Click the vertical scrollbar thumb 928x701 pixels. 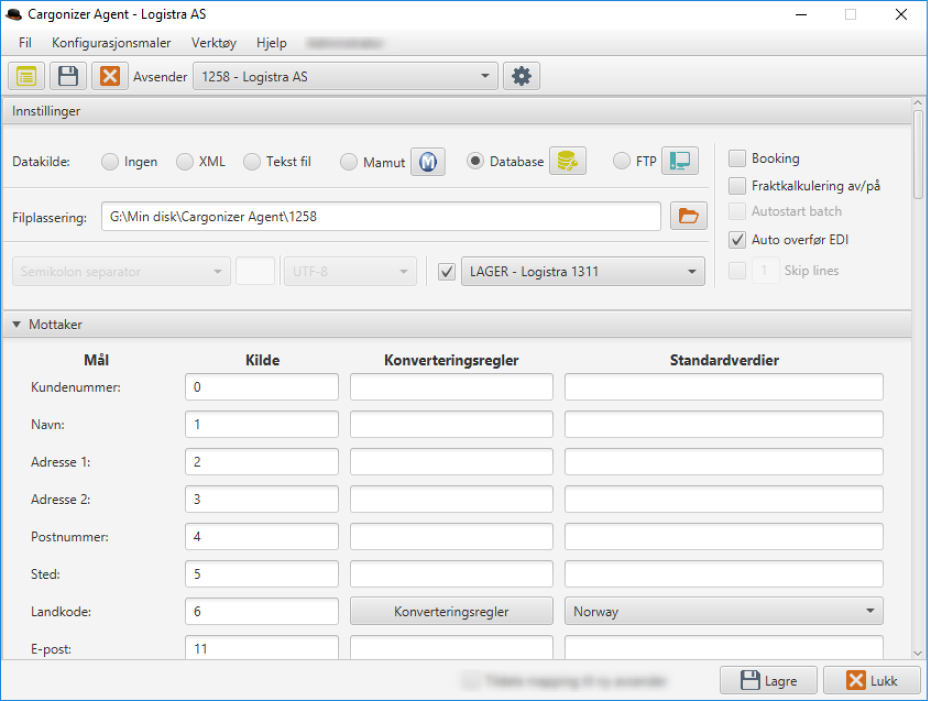point(917,155)
